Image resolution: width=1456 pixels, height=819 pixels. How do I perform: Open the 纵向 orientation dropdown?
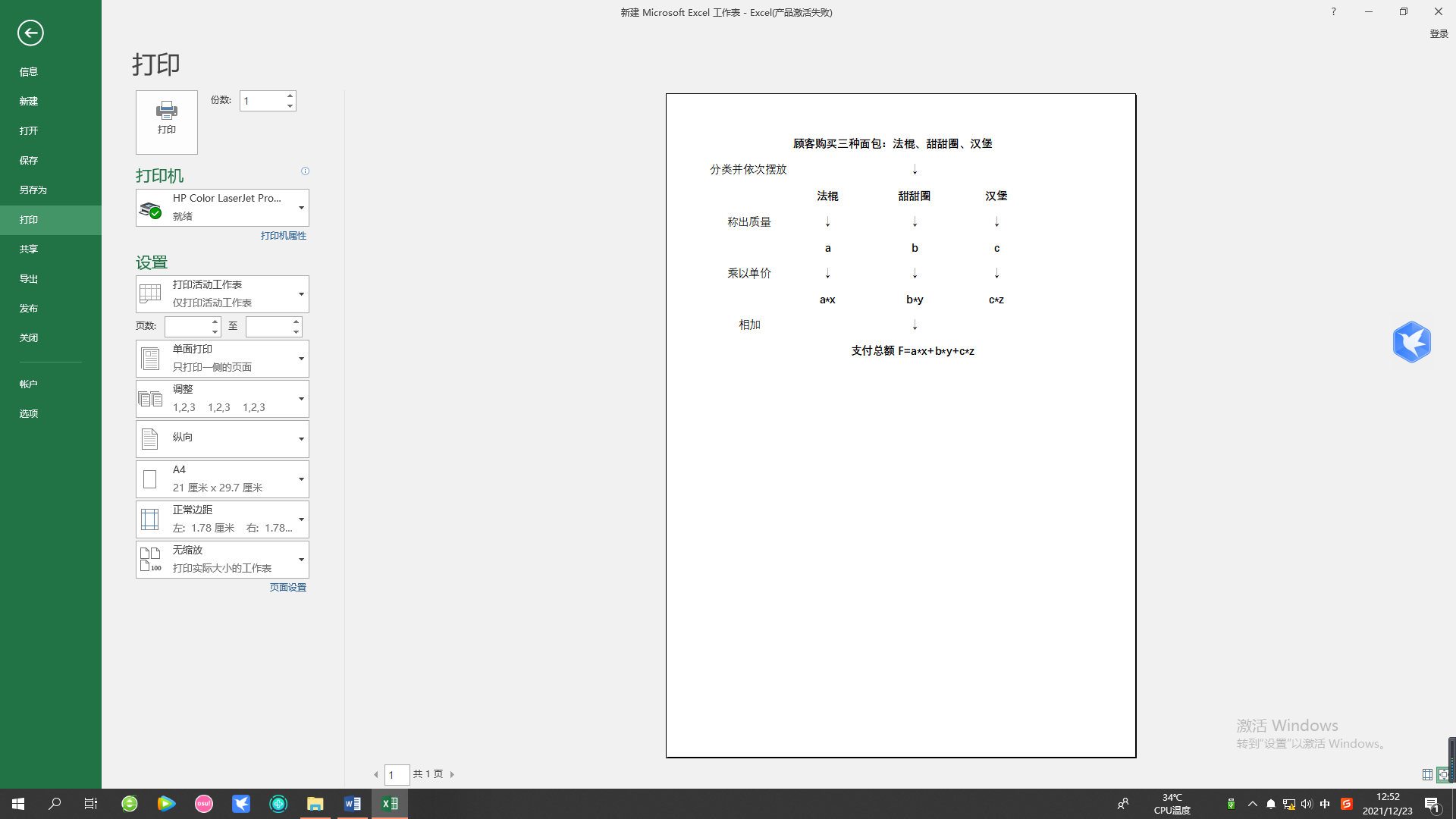point(301,438)
